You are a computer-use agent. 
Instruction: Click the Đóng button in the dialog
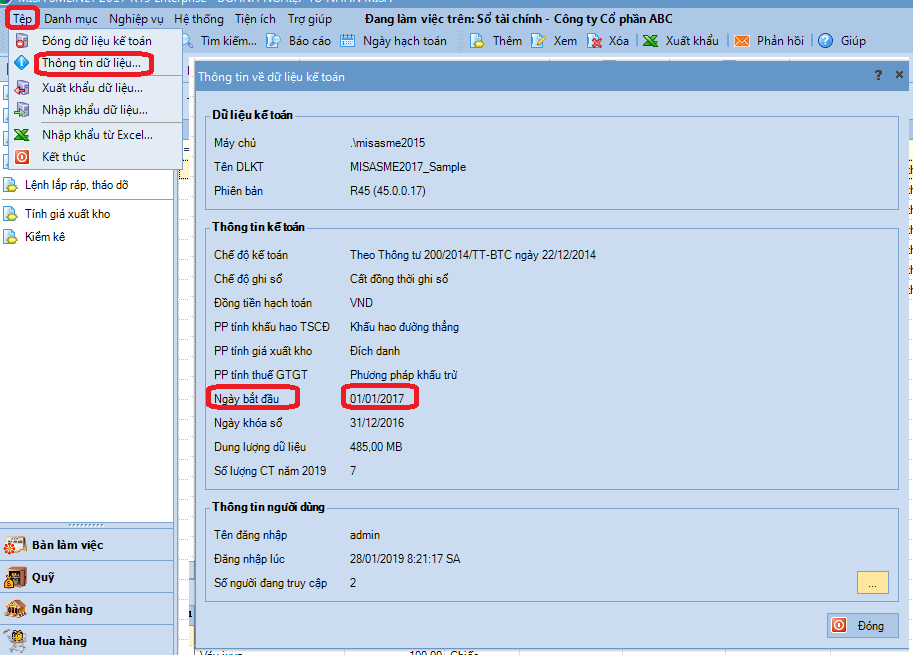862,625
